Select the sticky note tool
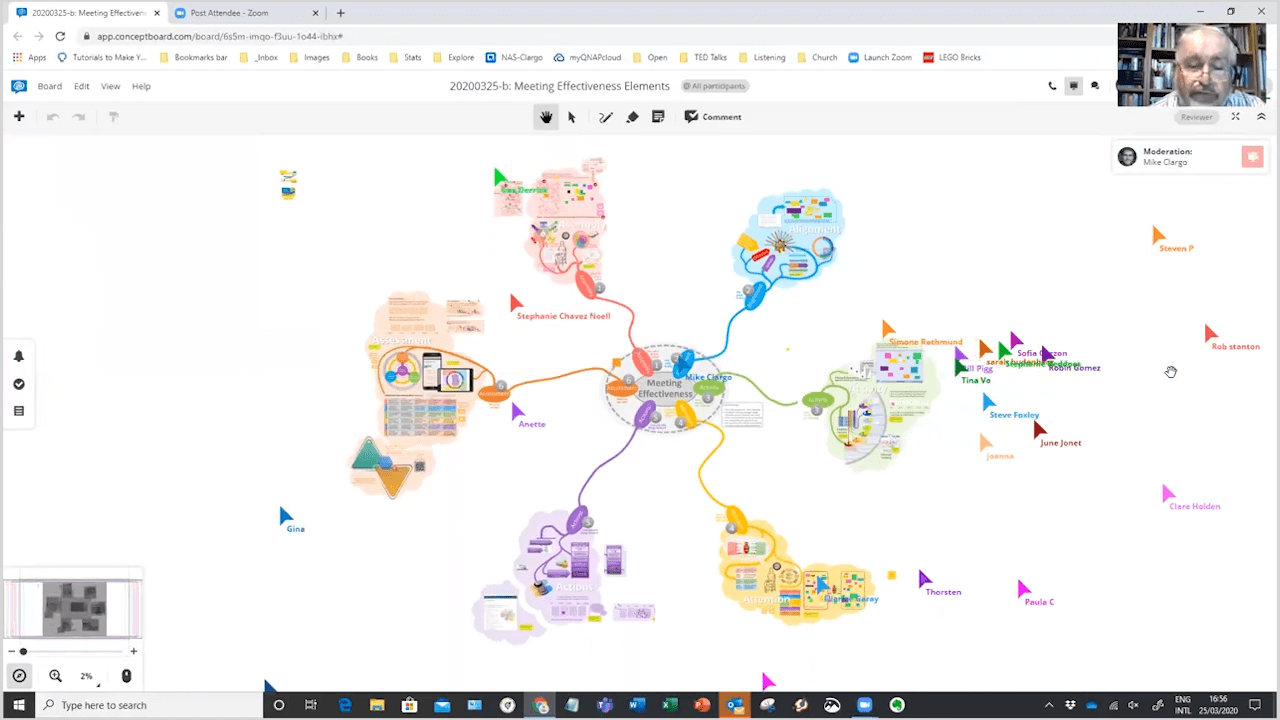The width and height of the screenshot is (1280, 720). (658, 117)
